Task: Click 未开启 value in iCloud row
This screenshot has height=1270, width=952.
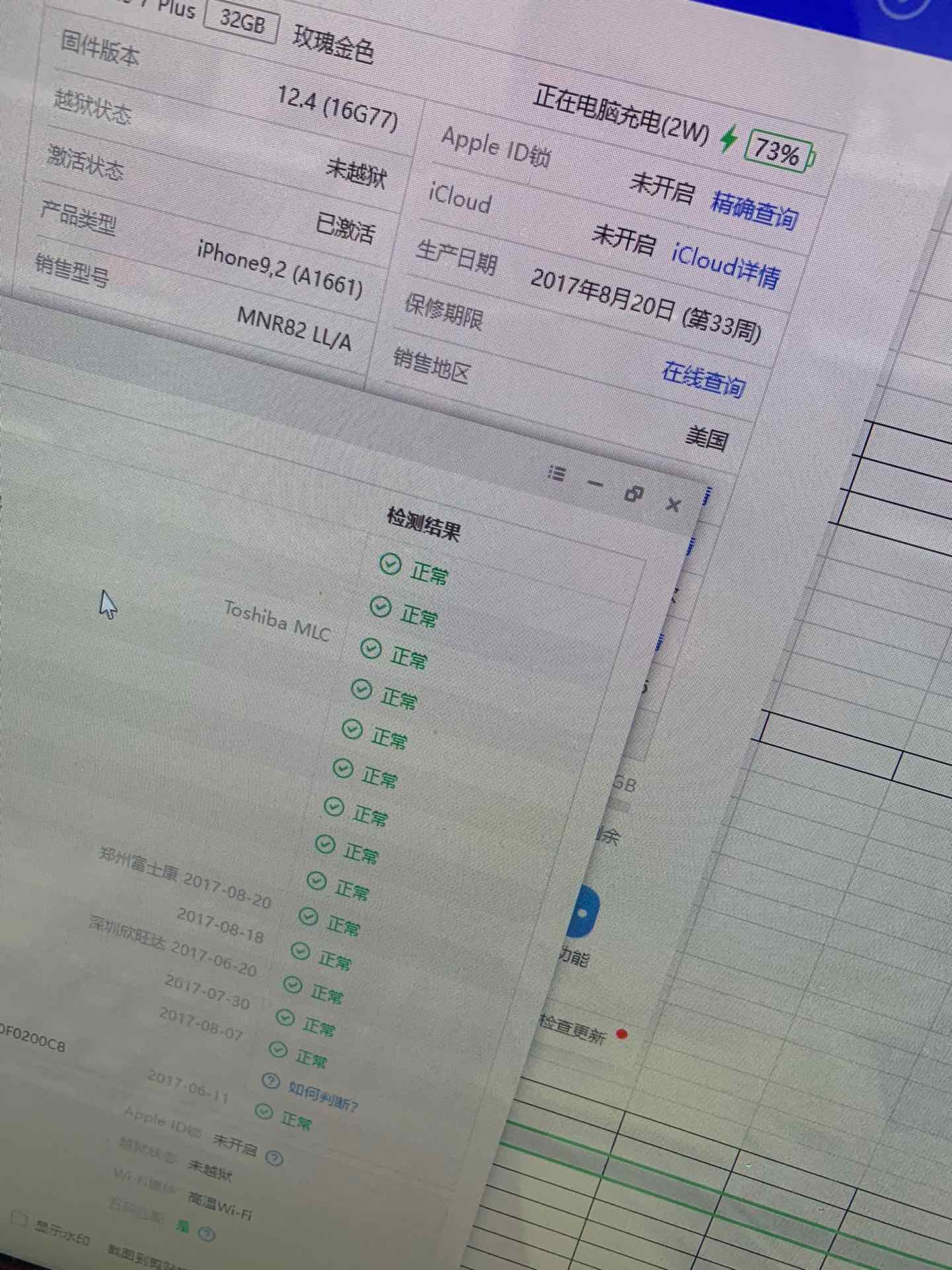Action: (x=623, y=239)
